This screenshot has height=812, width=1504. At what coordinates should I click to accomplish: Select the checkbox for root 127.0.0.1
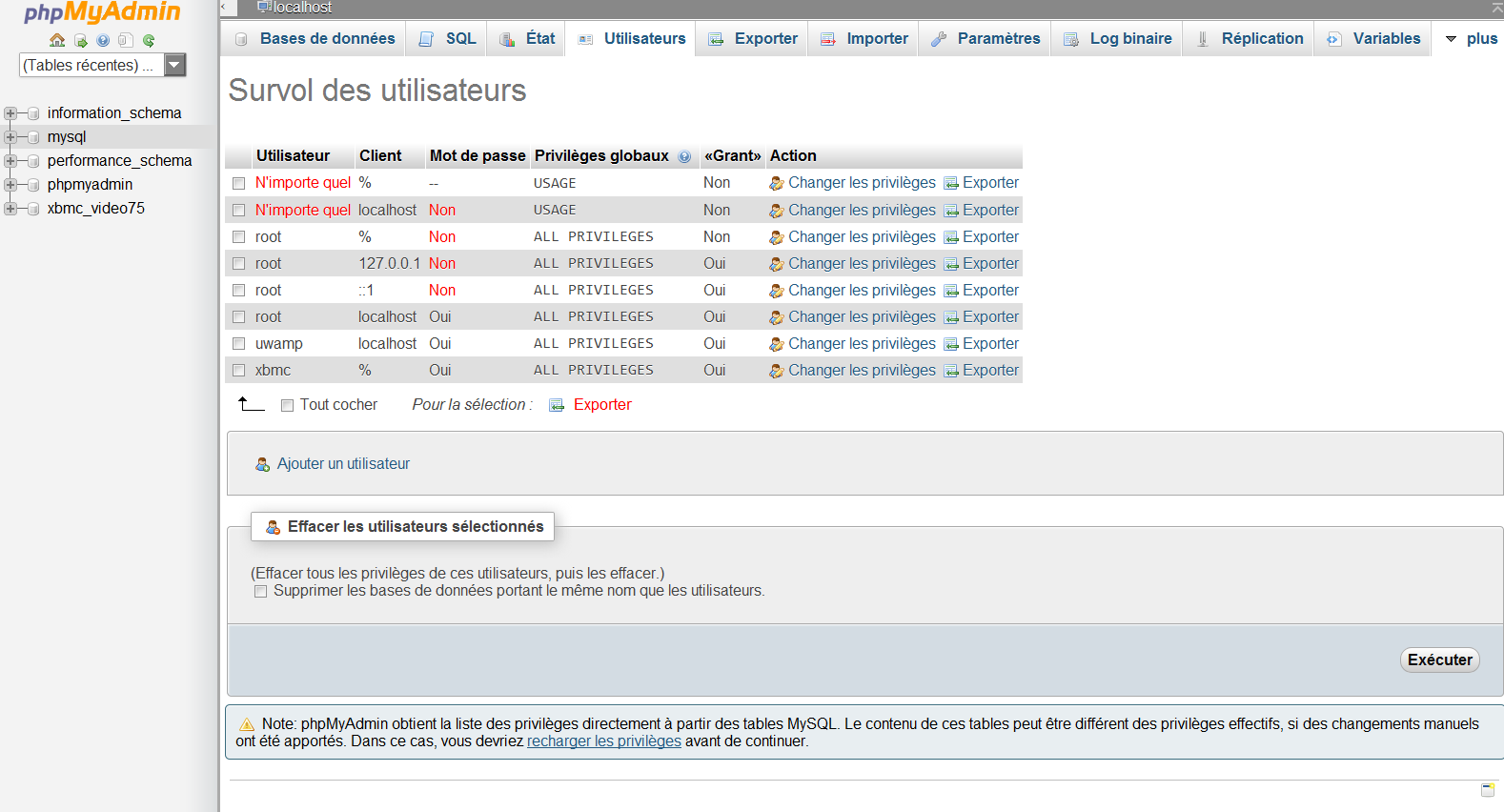click(x=239, y=264)
